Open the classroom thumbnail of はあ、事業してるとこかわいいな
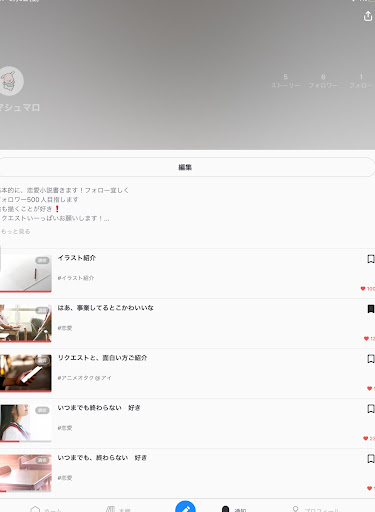 pos(26,323)
